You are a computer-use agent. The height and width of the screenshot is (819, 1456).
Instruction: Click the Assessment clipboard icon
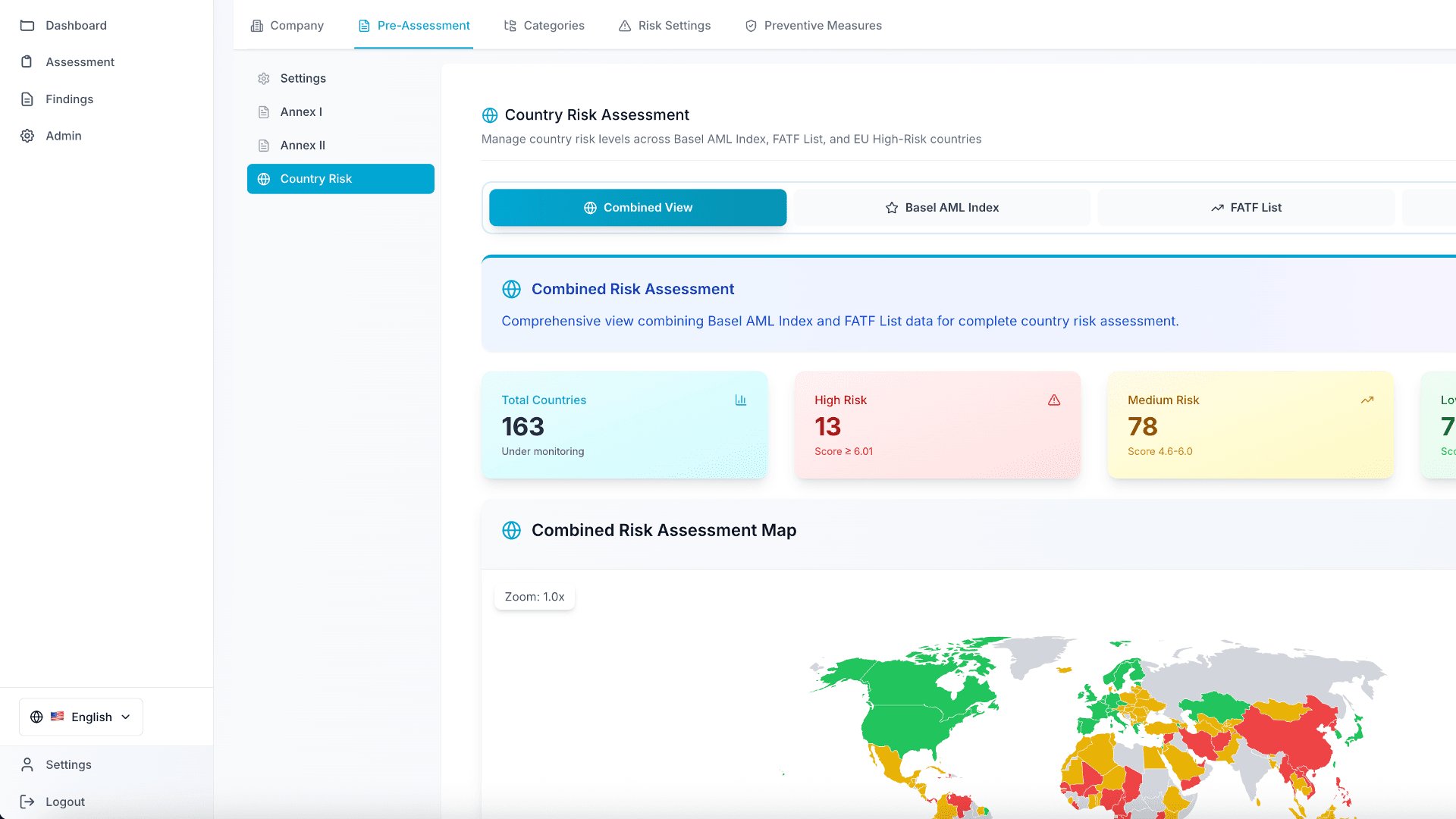click(27, 62)
